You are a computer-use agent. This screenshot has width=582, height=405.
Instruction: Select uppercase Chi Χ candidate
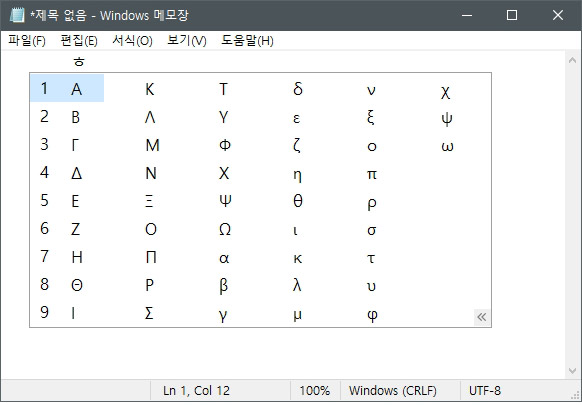pyautogui.click(x=224, y=173)
